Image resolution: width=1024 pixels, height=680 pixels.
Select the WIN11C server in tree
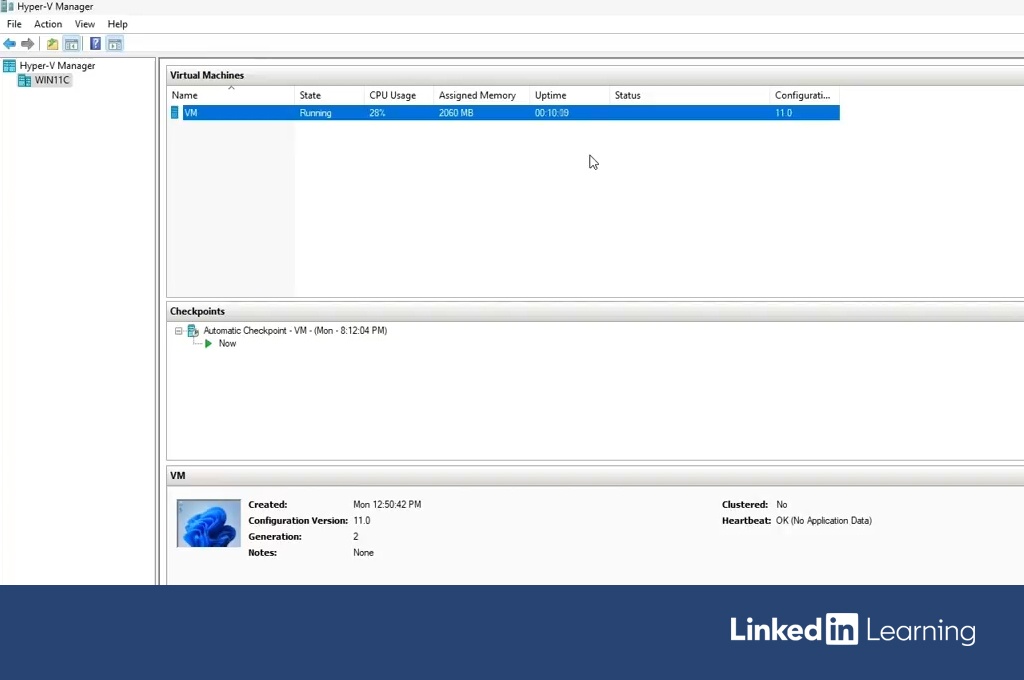[52, 81]
